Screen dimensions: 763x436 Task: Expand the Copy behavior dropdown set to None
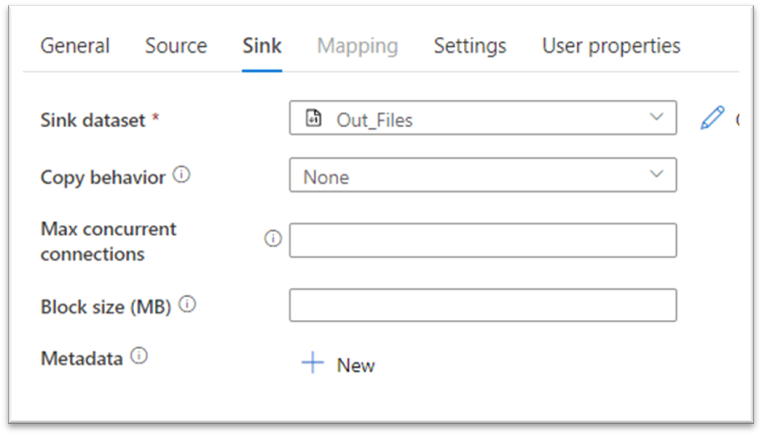click(x=482, y=175)
